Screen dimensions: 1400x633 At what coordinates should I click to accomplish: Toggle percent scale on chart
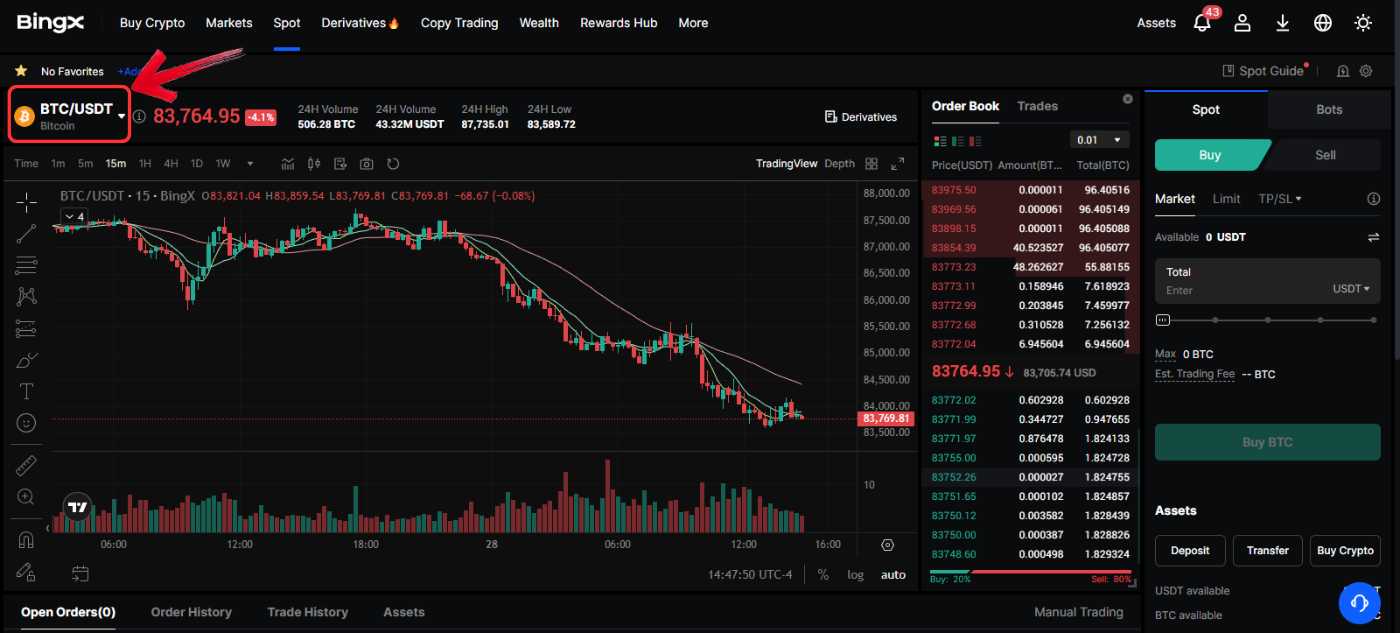click(823, 575)
